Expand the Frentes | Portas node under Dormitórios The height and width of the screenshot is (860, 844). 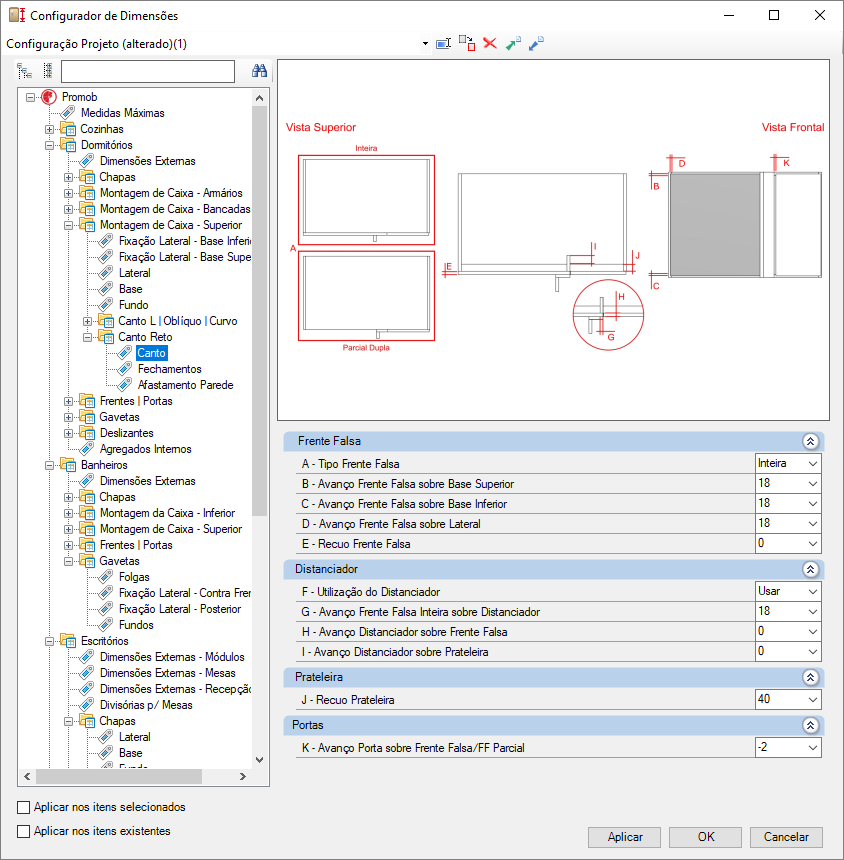(x=68, y=401)
